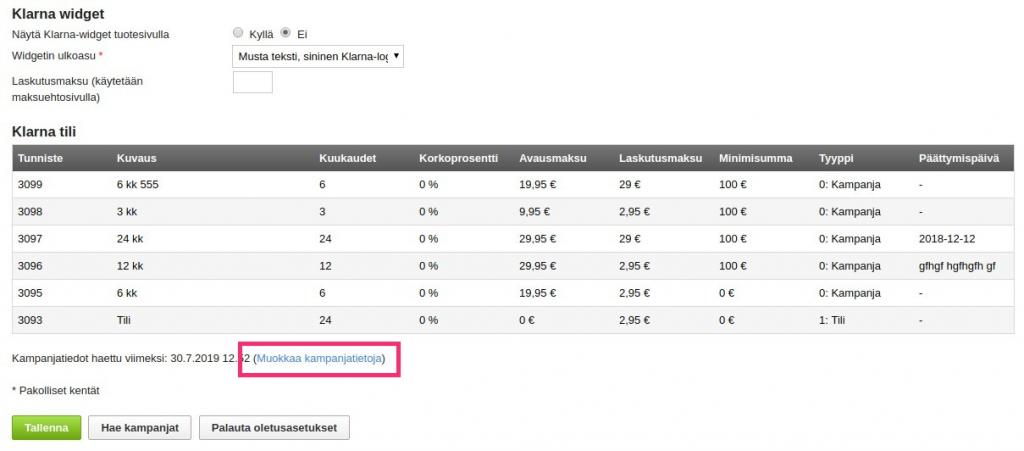Open the Muokkaa kampanjatietoja link
The image size is (1024, 451).
click(x=319, y=358)
